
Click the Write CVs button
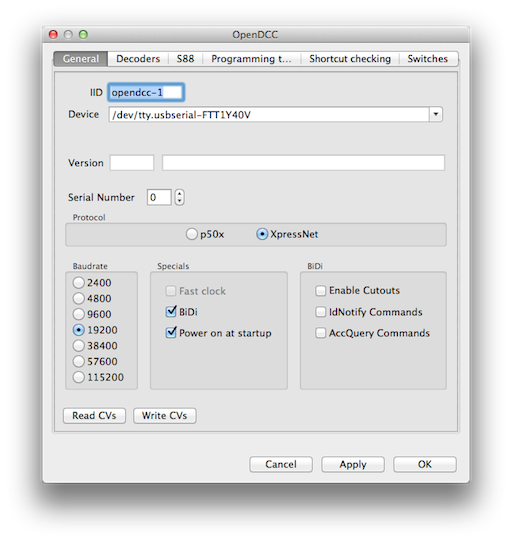click(x=165, y=415)
